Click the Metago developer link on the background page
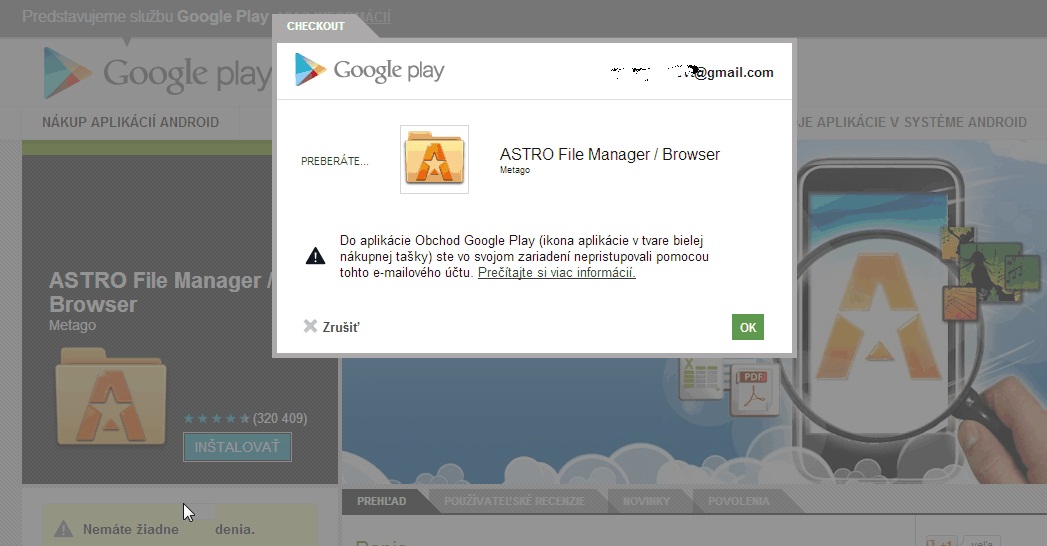Viewport: 1047px width, 546px height. point(72,325)
